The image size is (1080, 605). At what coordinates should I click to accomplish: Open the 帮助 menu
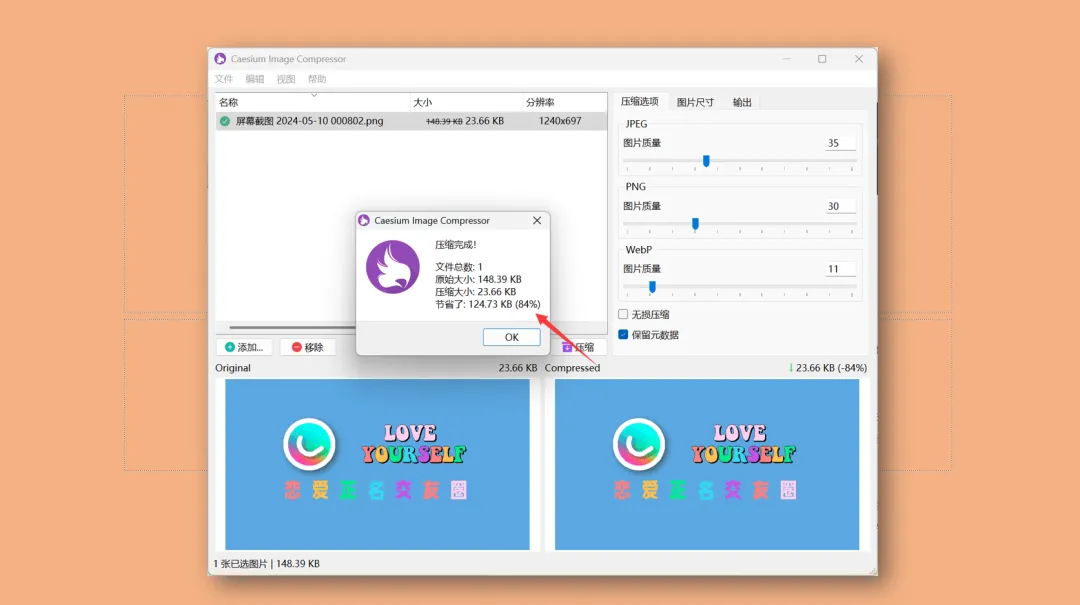pos(317,79)
